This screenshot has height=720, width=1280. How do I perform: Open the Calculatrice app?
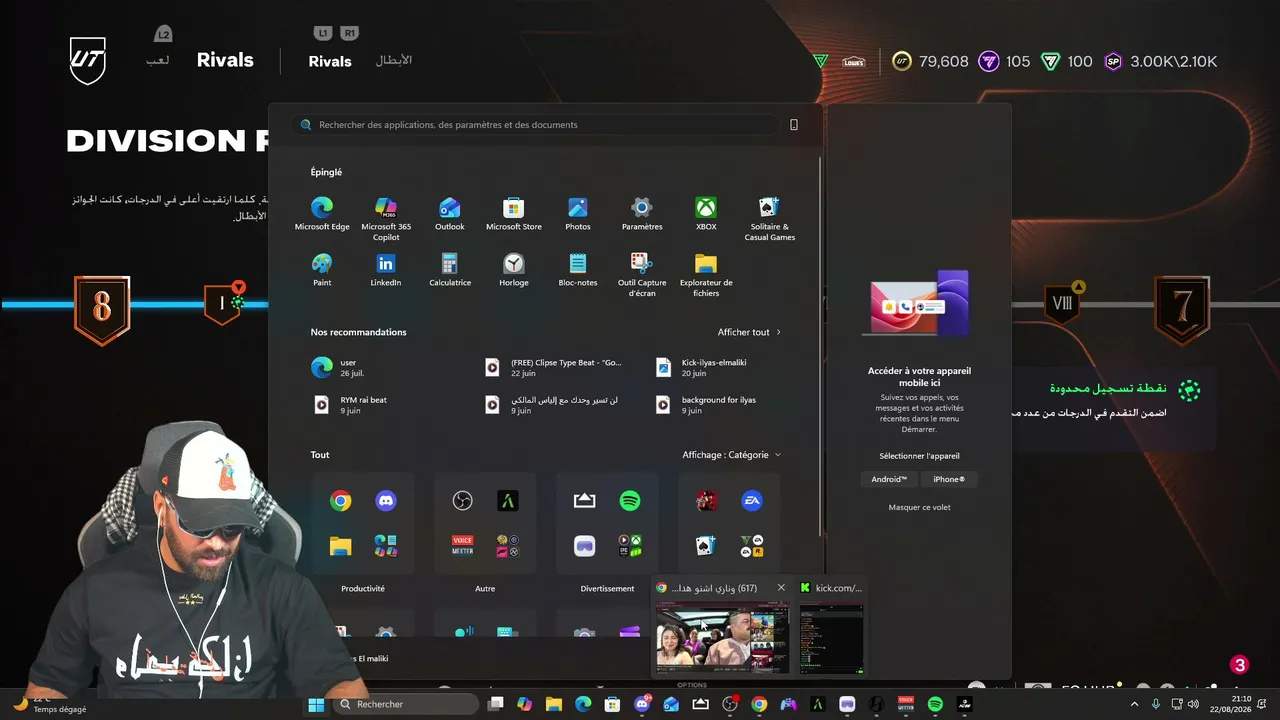[x=450, y=270]
